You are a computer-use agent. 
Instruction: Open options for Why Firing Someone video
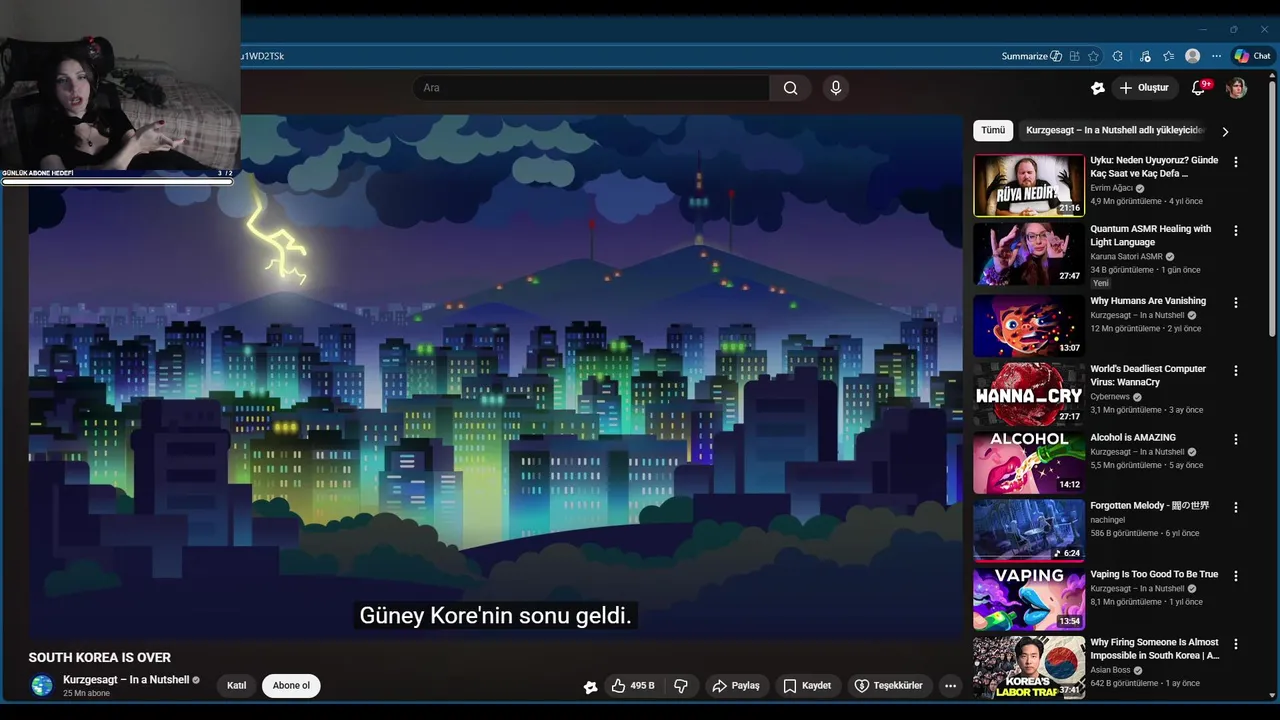coord(1236,644)
